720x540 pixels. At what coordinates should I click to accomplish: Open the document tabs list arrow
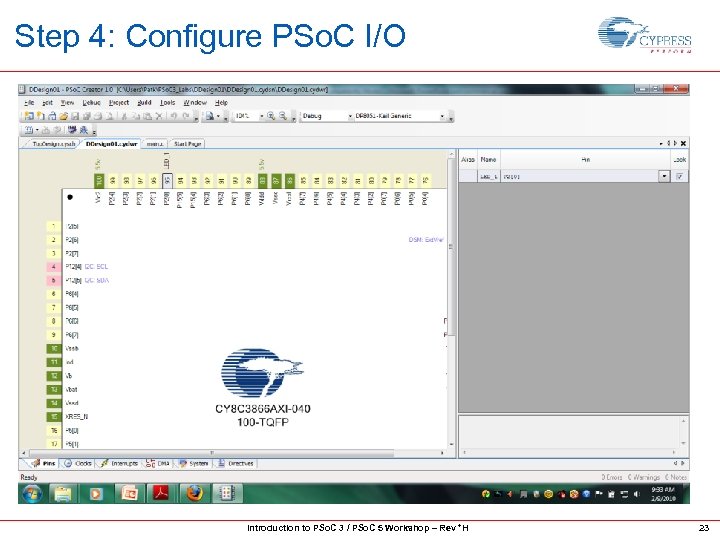click(661, 144)
